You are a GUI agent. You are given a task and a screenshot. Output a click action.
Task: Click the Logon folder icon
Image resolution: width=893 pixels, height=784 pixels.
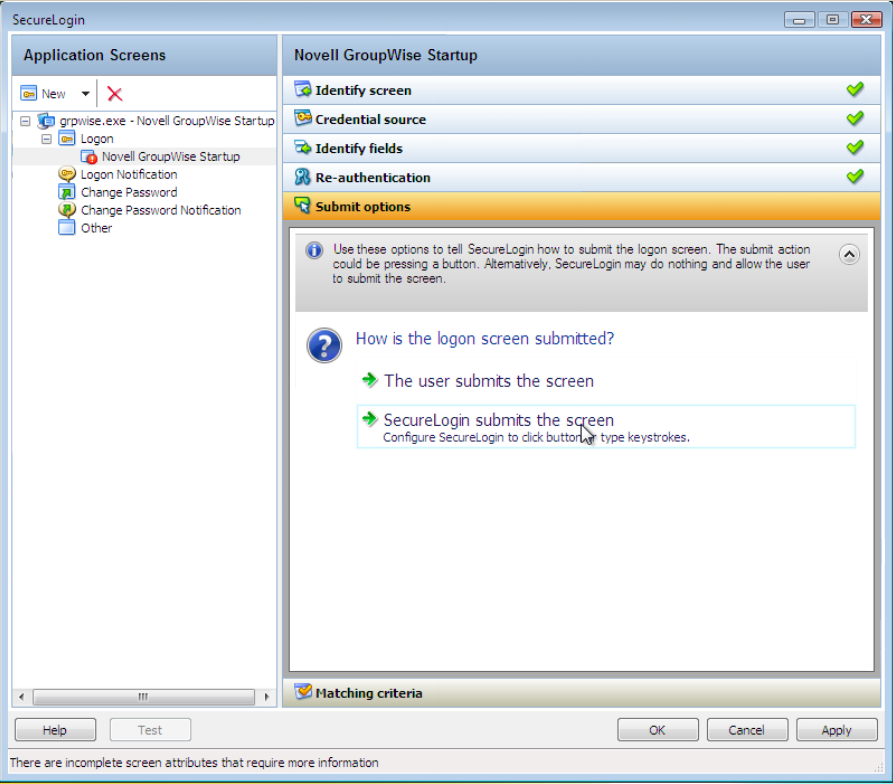coord(67,138)
